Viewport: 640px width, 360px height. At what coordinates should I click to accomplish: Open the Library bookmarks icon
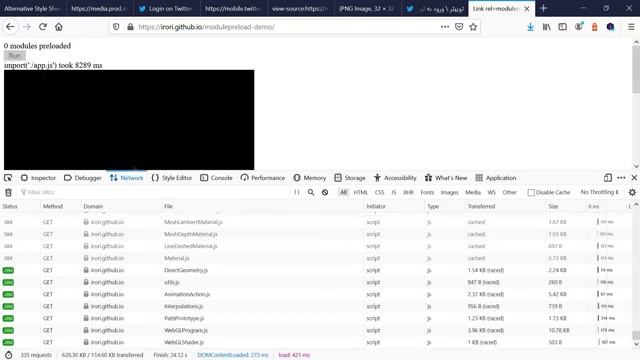547,27
